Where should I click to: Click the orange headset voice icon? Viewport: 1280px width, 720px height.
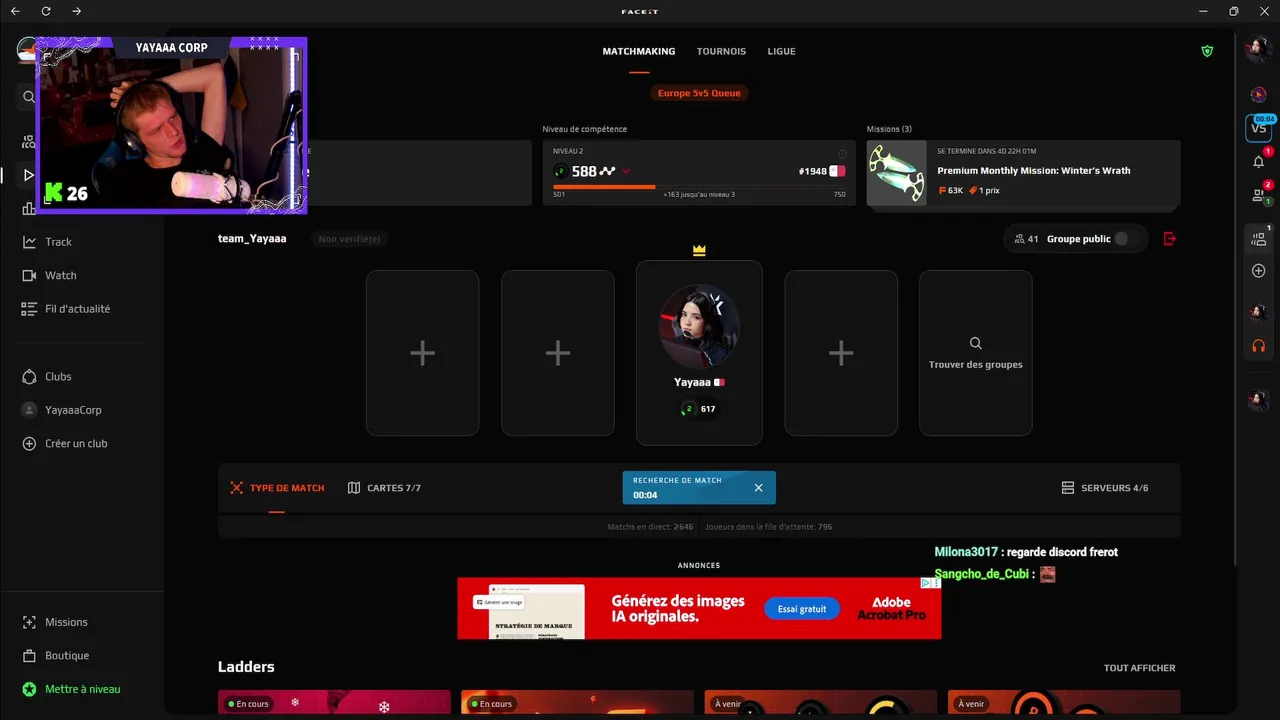(x=1258, y=346)
